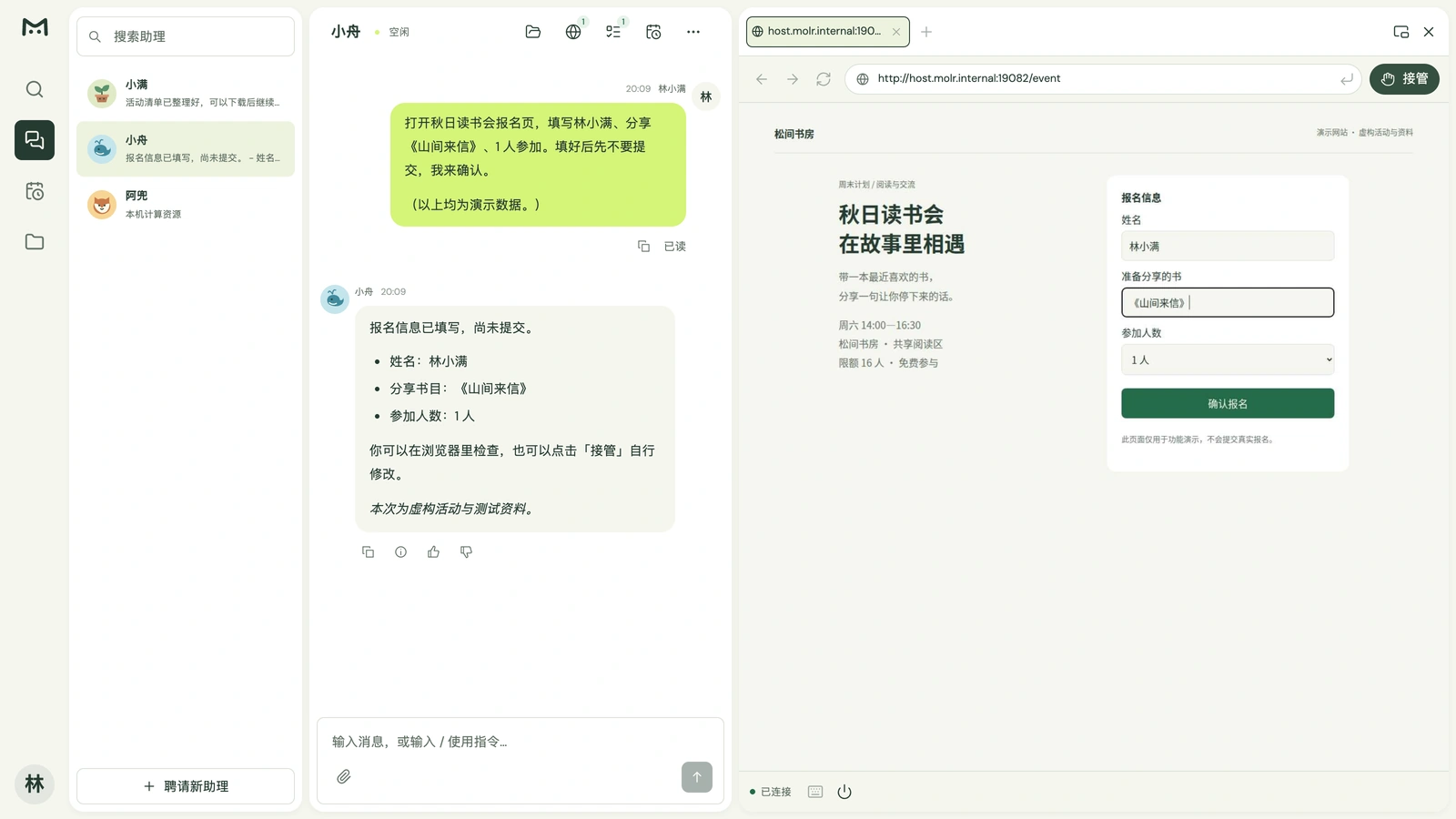The image size is (1456, 819).
Task: Open browser globe icon in chat header
Action: click(573, 32)
